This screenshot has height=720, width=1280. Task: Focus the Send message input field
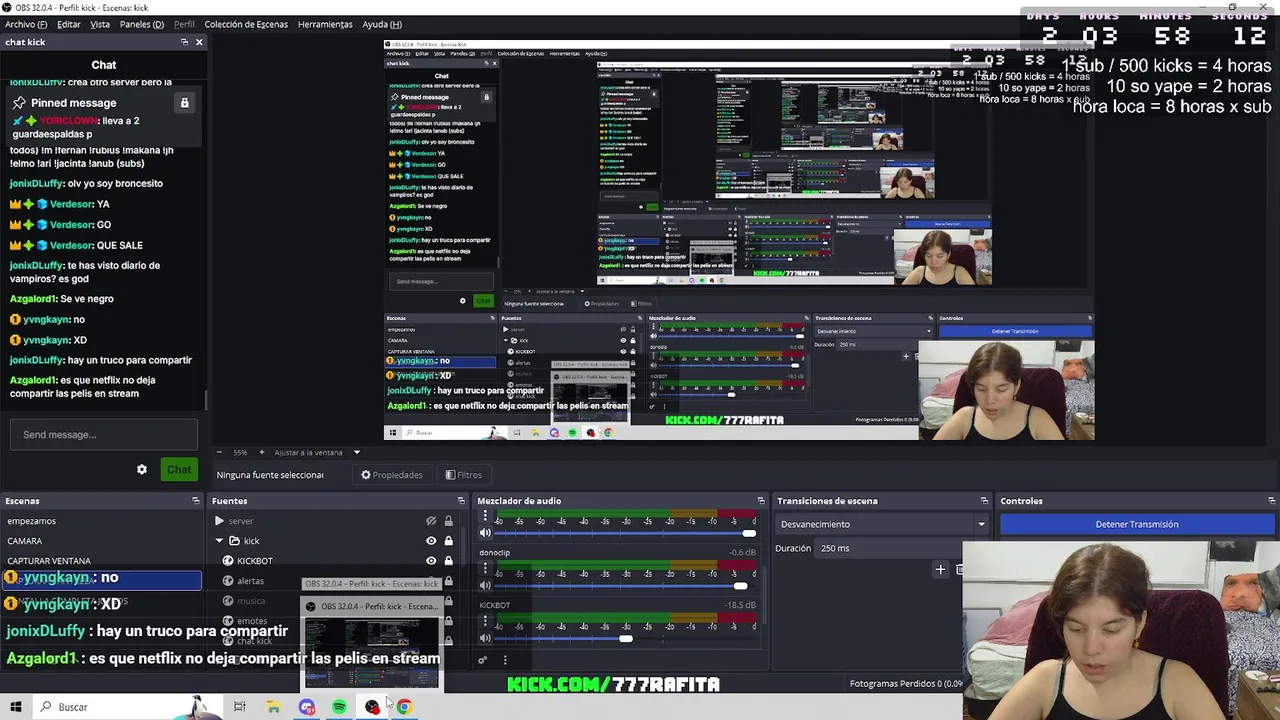coord(104,435)
